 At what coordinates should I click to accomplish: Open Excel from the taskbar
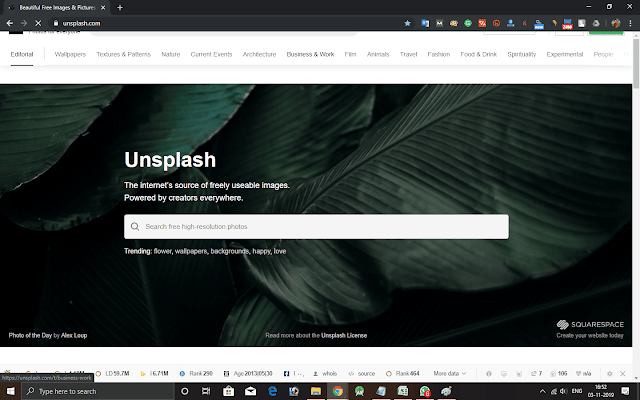[x=403, y=391]
